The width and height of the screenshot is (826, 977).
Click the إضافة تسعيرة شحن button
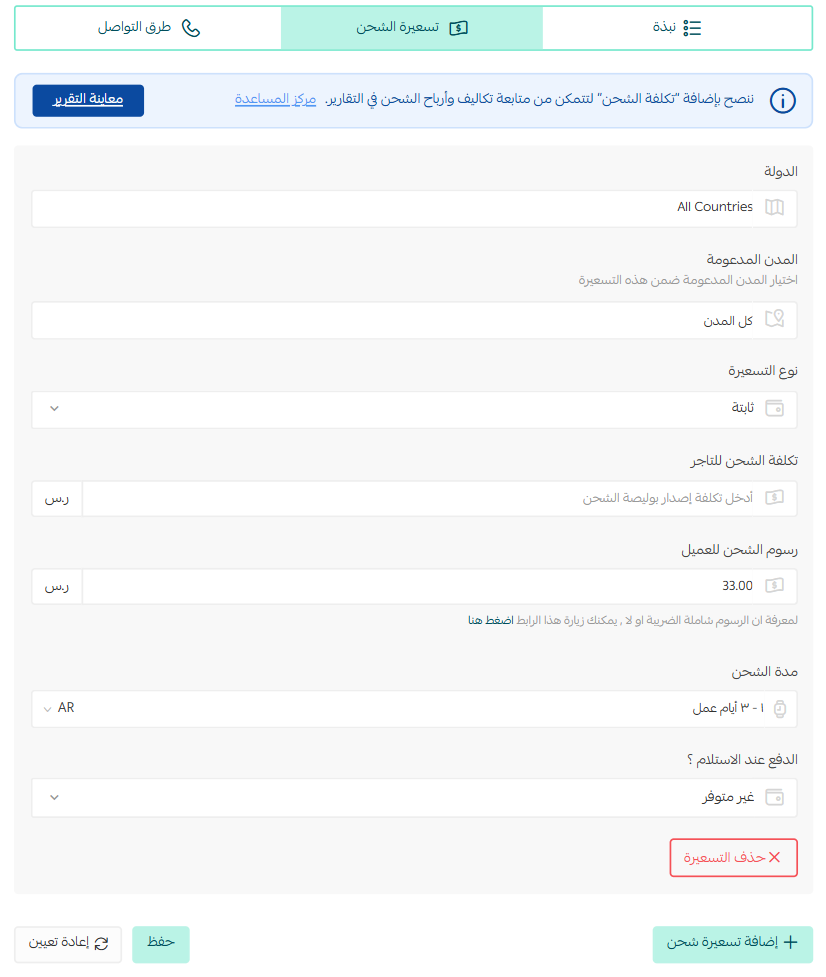733,943
